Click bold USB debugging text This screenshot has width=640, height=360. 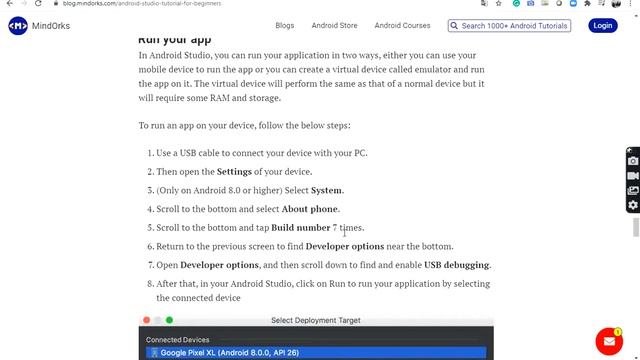pos(457,265)
